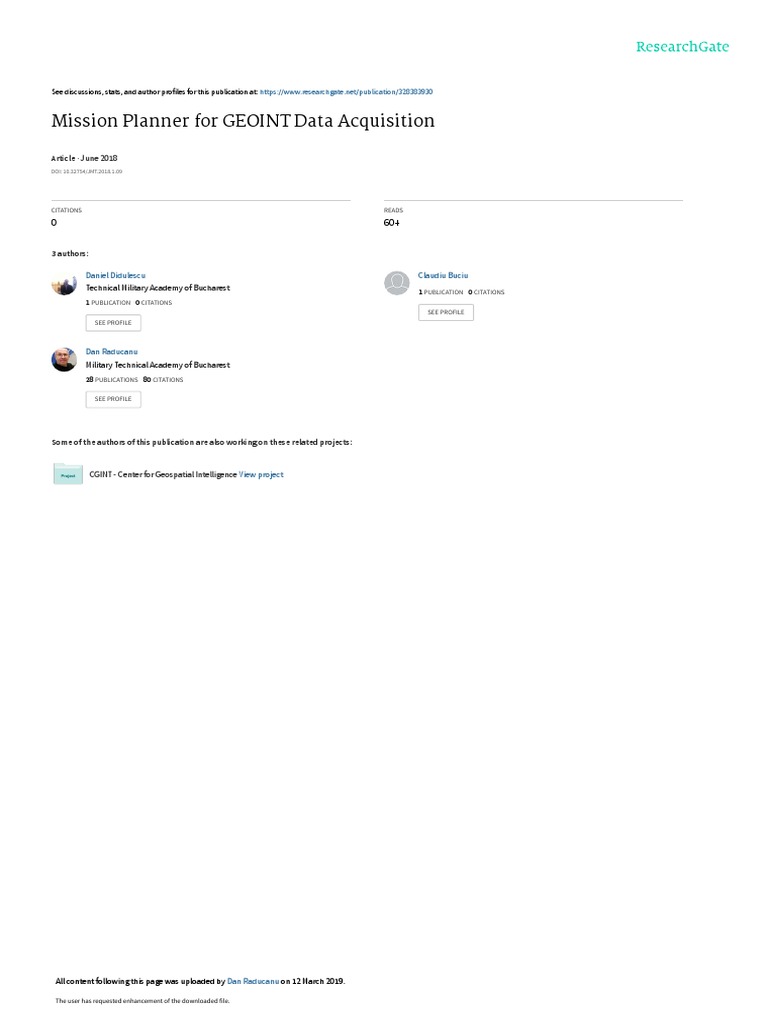
Task: Open the View project link
Action: pos(261,475)
